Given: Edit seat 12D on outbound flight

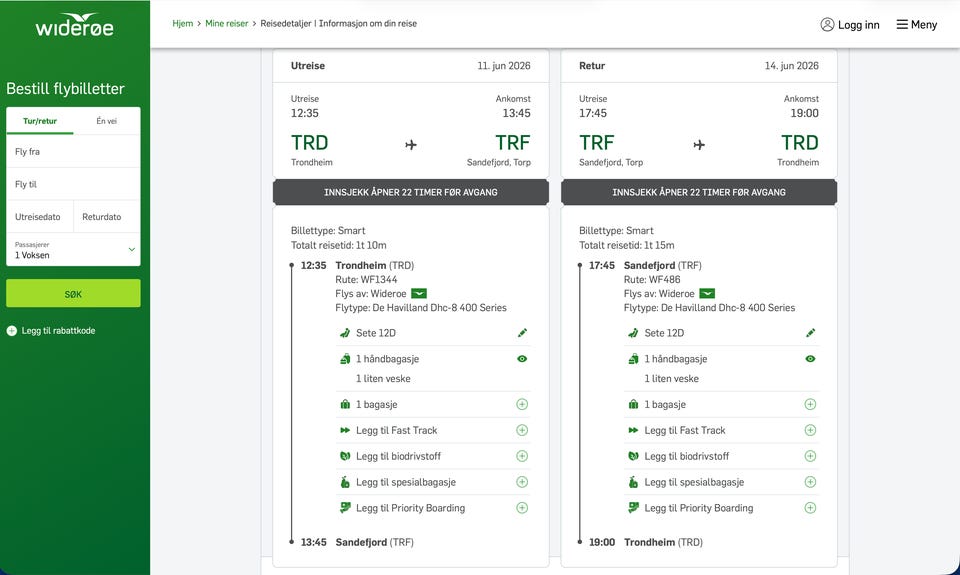Looking at the screenshot, I should (x=522, y=333).
